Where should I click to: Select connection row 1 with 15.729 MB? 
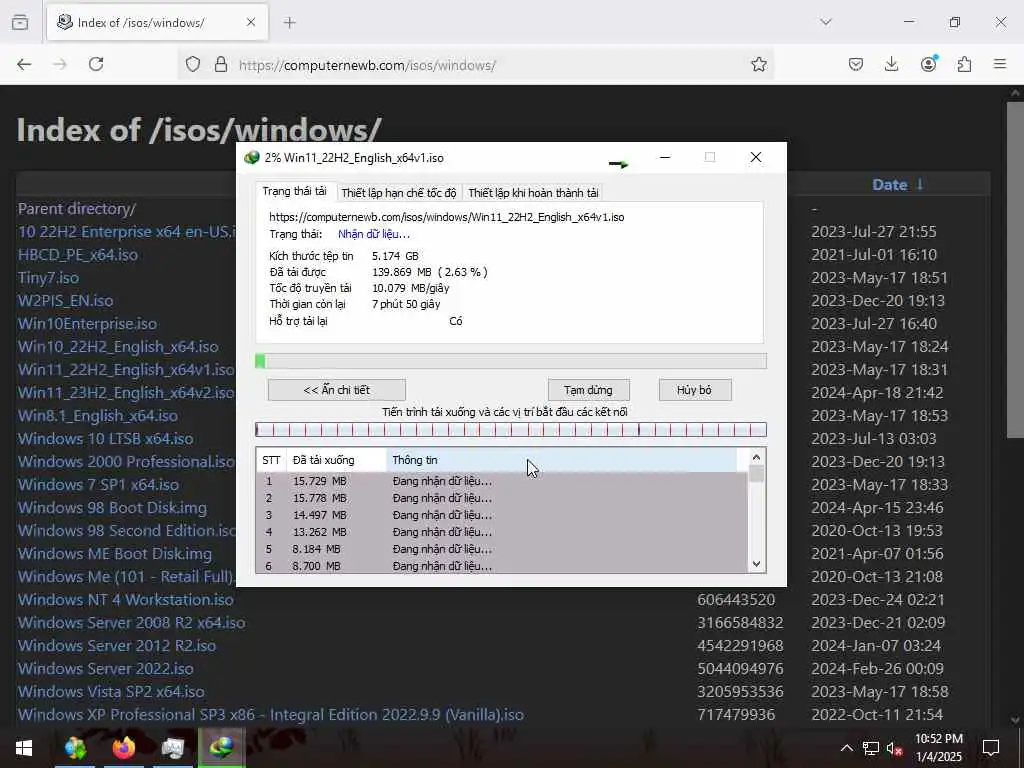point(502,481)
